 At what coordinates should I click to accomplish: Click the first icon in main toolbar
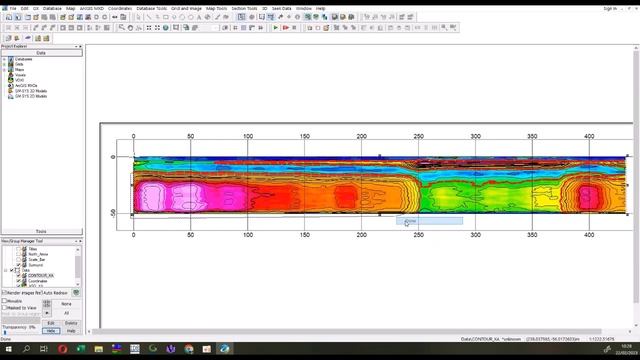9,17
